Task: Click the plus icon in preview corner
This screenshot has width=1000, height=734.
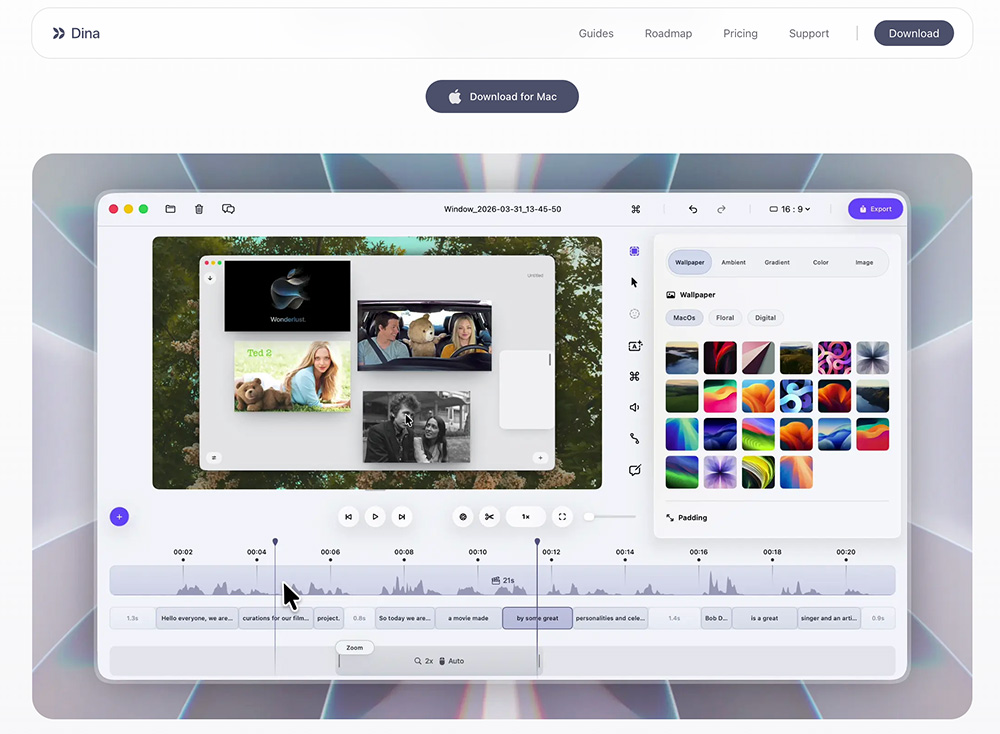Action: [x=540, y=458]
